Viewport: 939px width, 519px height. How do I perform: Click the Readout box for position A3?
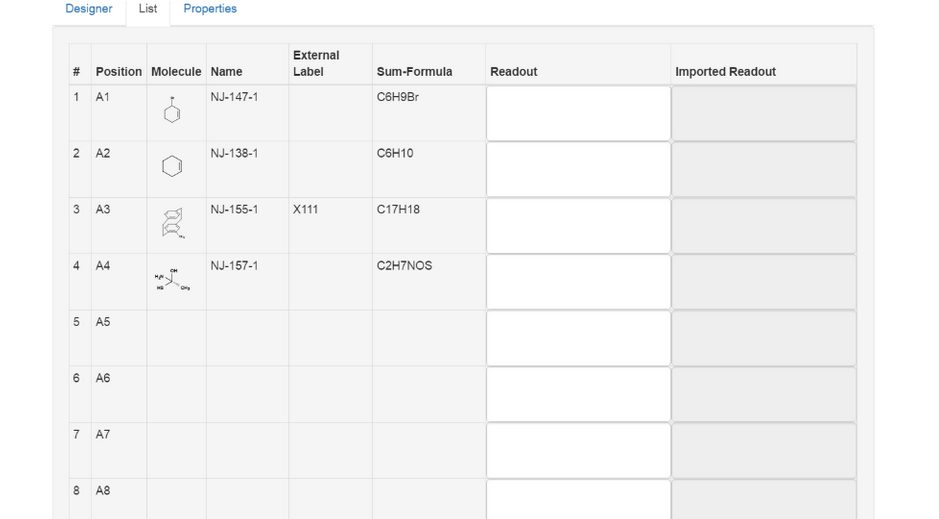point(578,225)
